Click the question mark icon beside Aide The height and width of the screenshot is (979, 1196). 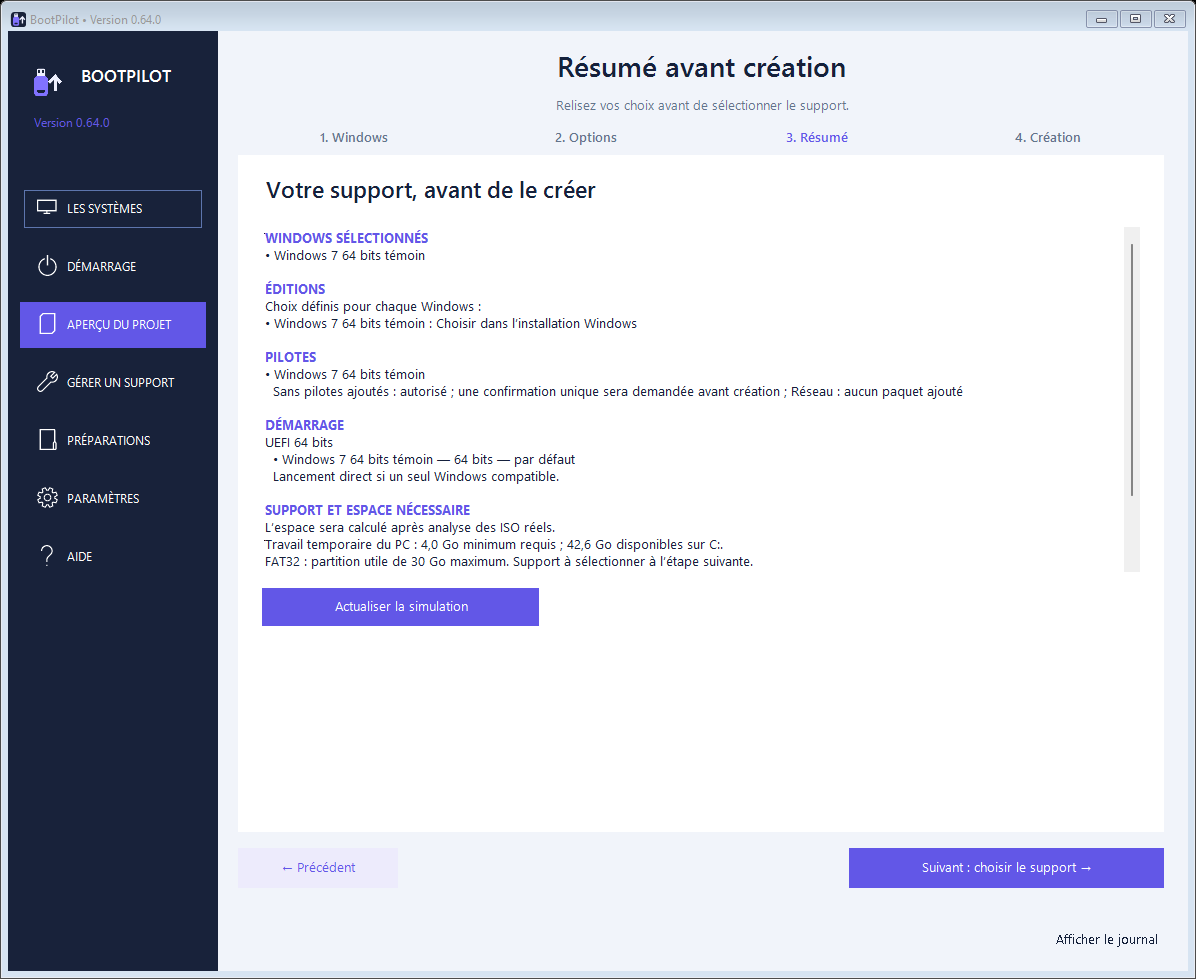[47, 556]
